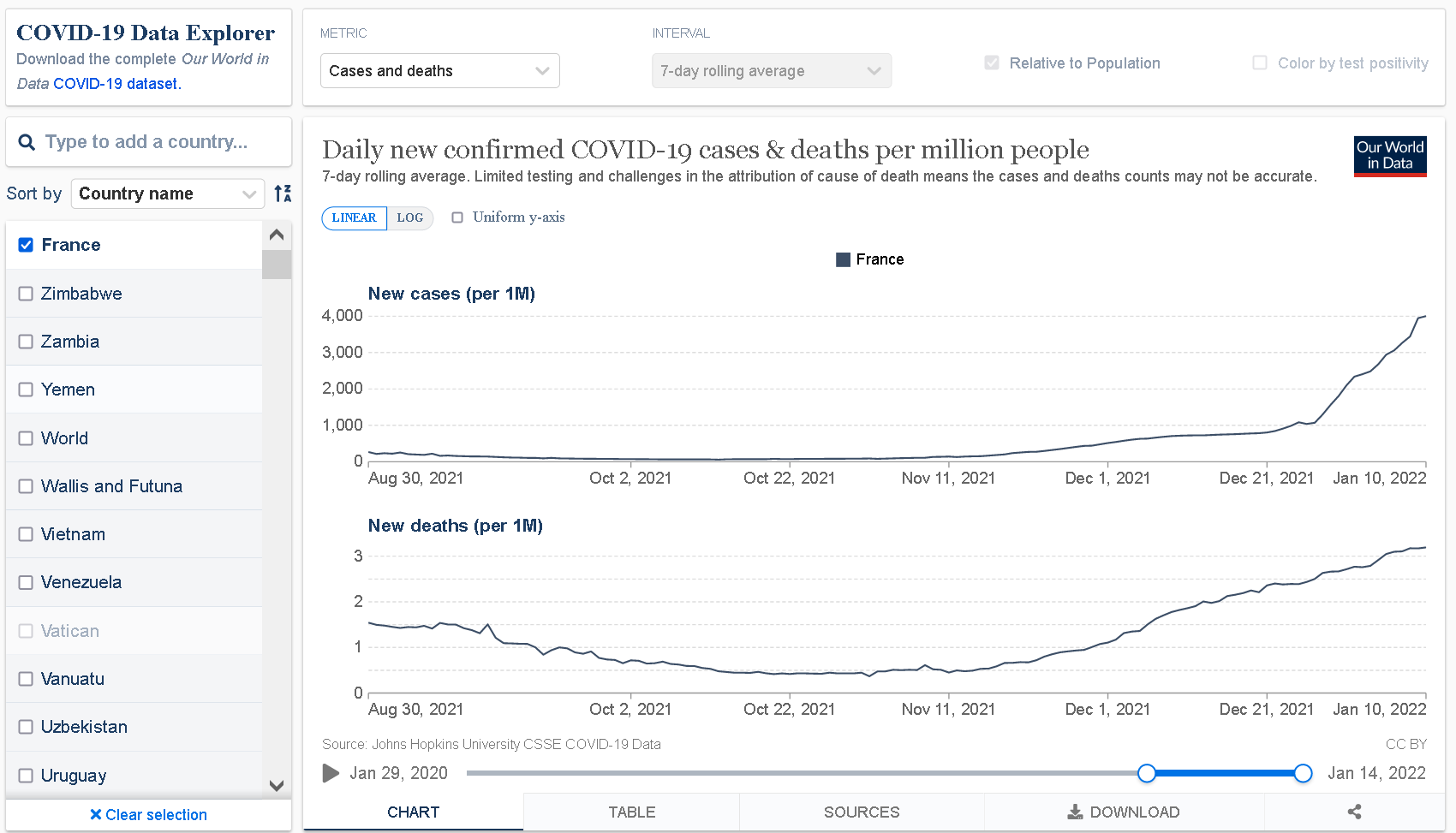Switch to the TABLE tab
This screenshot has width=1456, height=833.
[x=632, y=812]
